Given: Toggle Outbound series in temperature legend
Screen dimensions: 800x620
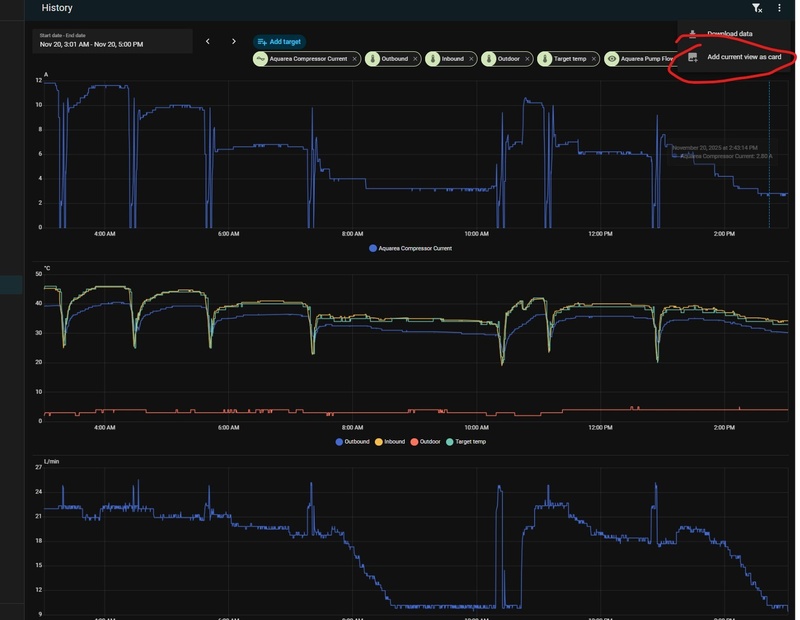Looking at the screenshot, I should pos(353,442).
